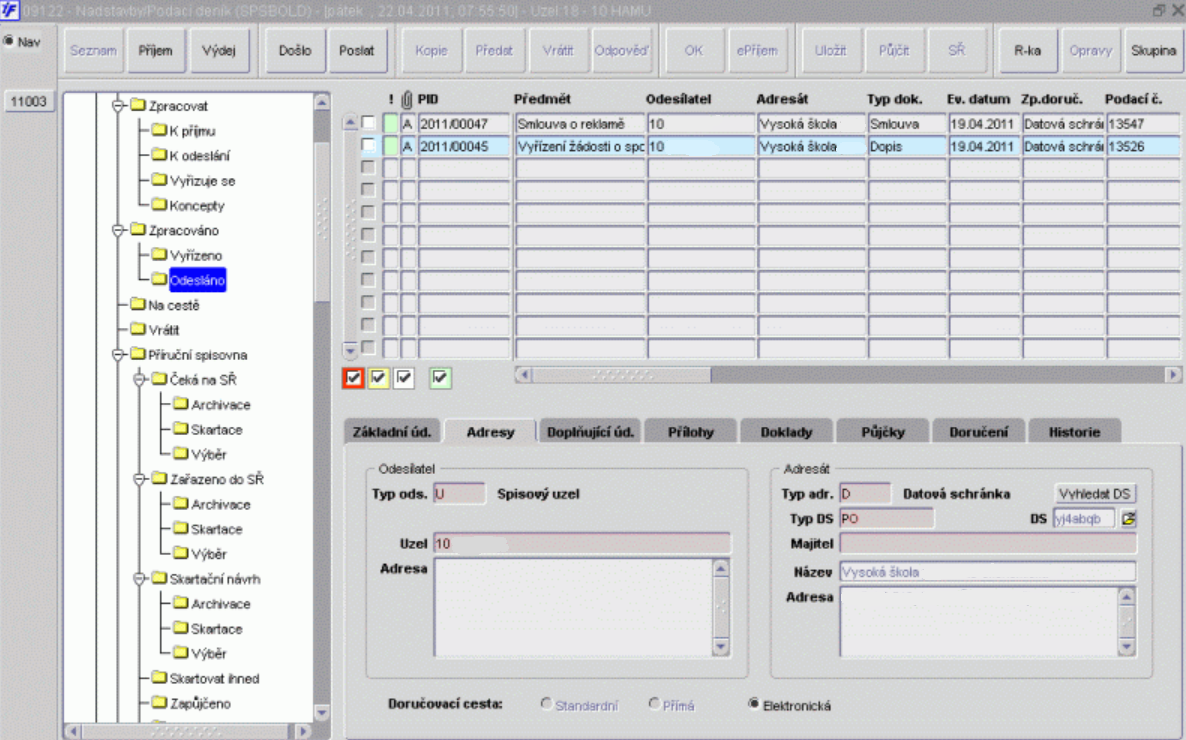This screenshot has height=740, width=1186.
Task: Collapse the Zpracovat tree node
Action: coord(118,106)
